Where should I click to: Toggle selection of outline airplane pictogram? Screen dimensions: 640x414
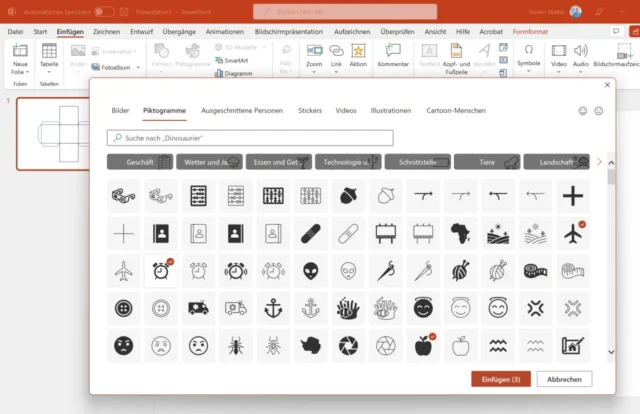(x=123, y=271)
